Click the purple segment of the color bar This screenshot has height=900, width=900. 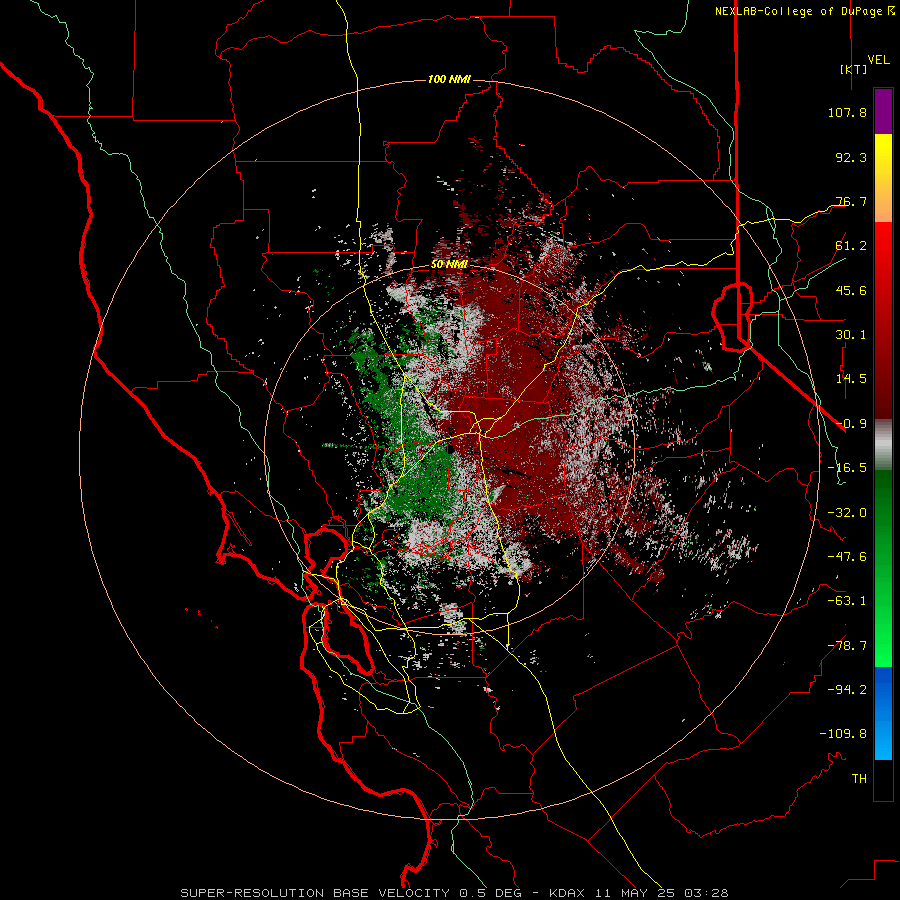pyautogui.click(x=883, y=111)
